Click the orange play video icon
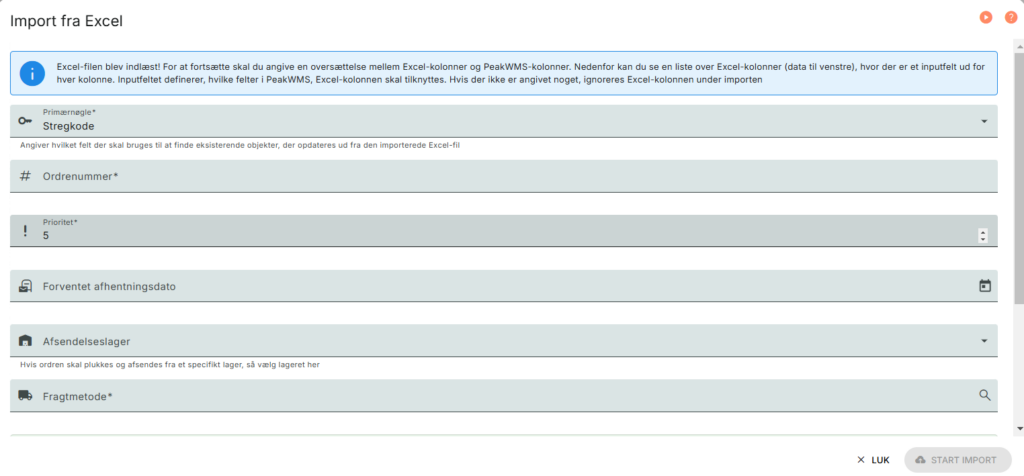Viewport: 1024px width, 476px height. 985,18
